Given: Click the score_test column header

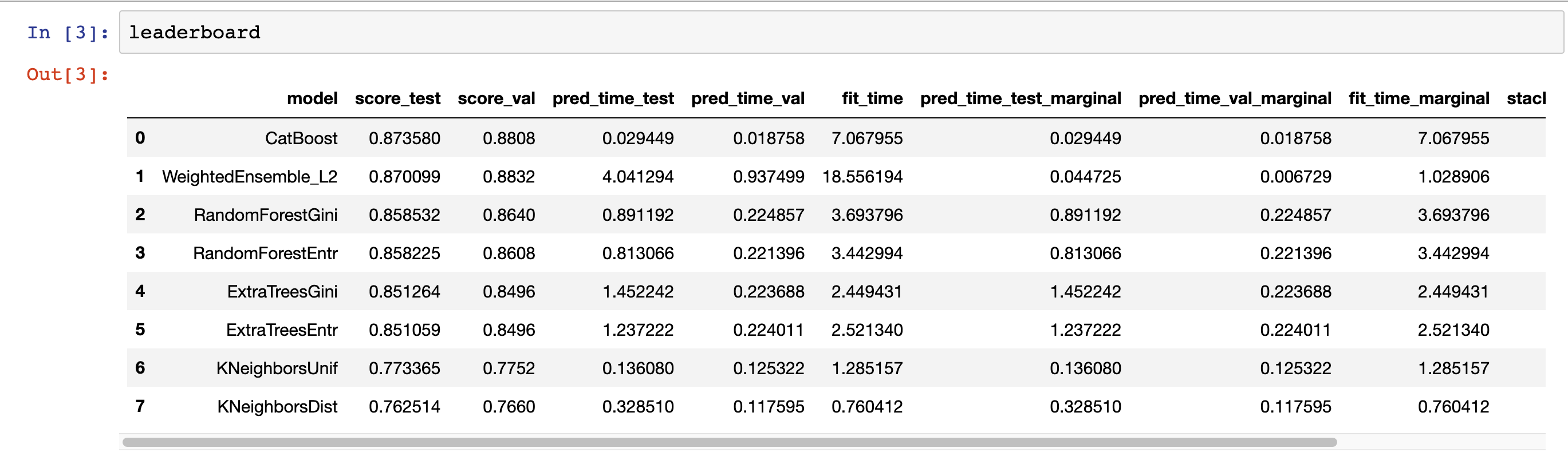Looking at the screenshot, I should (x=397, y=98).
